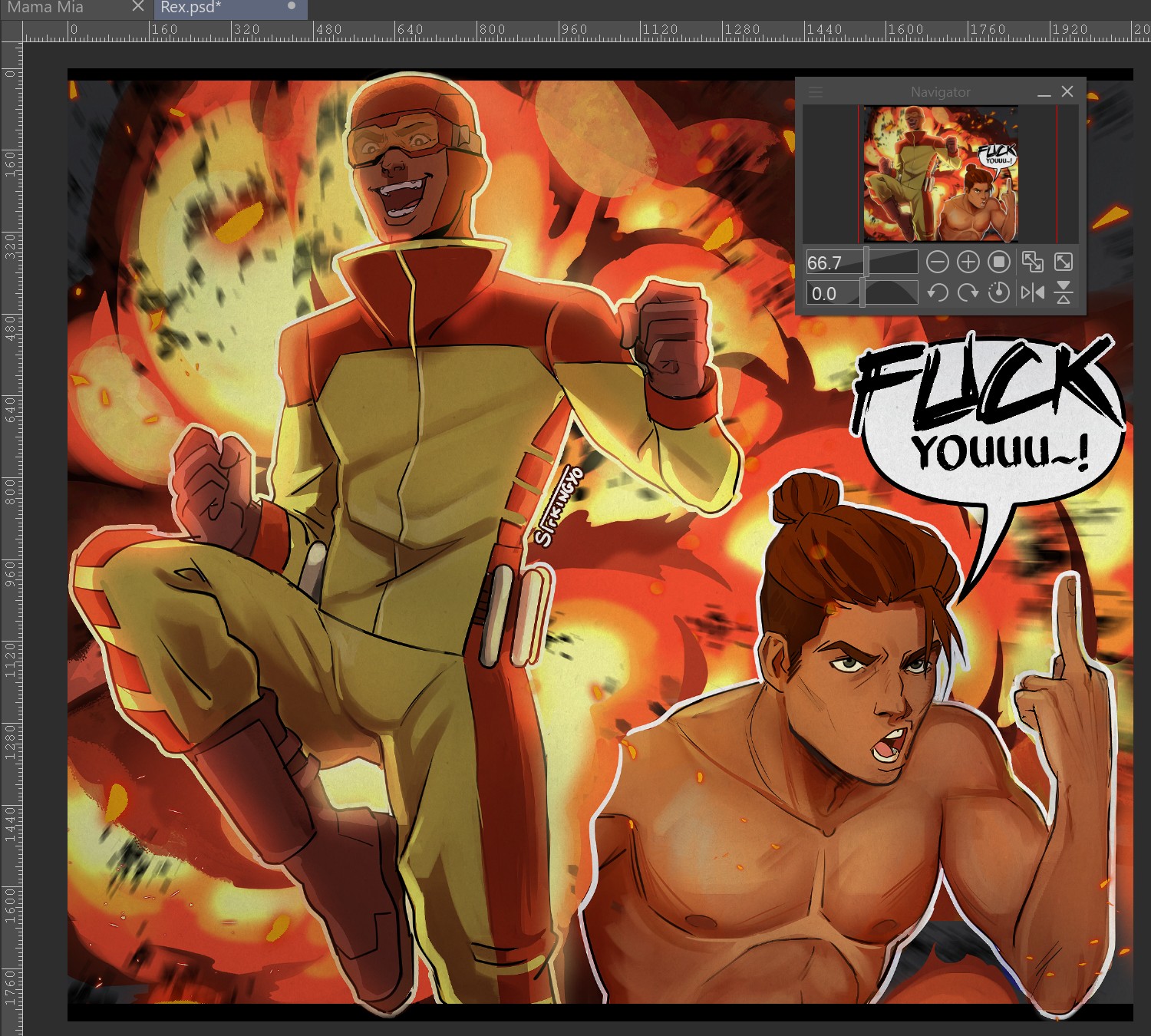Click the Fit to Navigator toggle icon

point(1033,262)
